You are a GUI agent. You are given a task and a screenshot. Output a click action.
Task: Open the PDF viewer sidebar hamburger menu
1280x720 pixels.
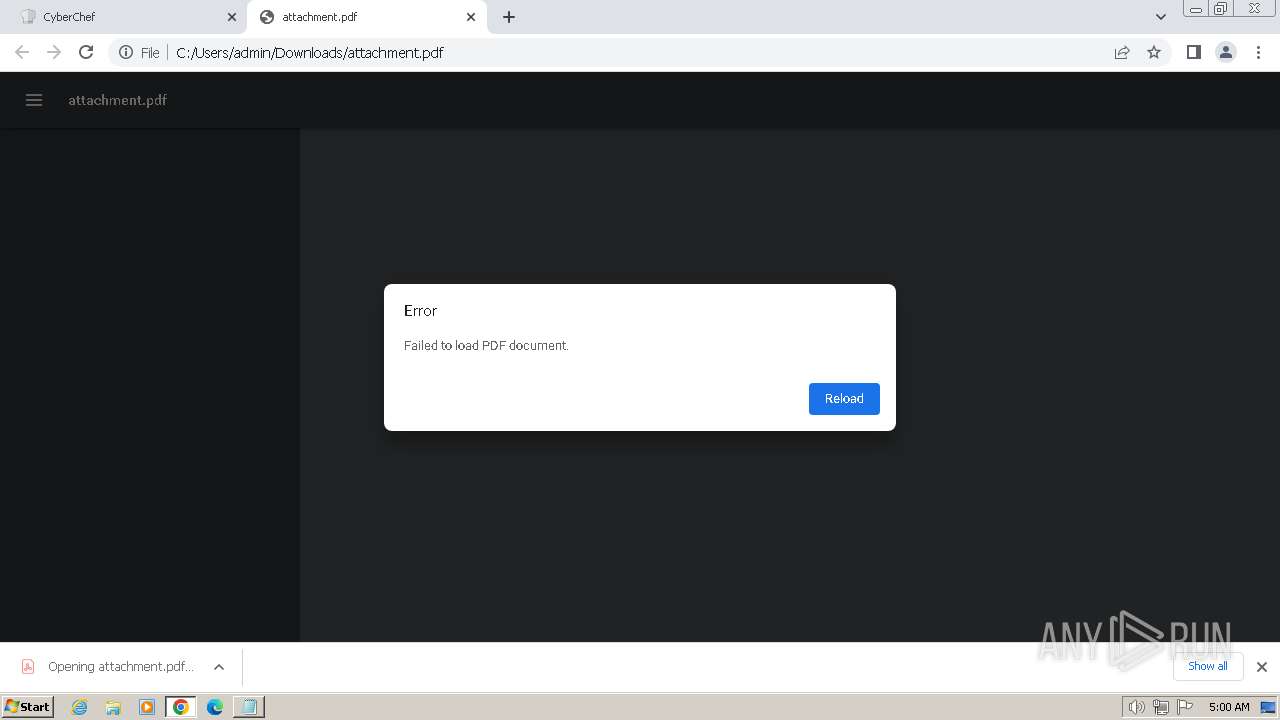pyautogui.click(x=34, y=100)
